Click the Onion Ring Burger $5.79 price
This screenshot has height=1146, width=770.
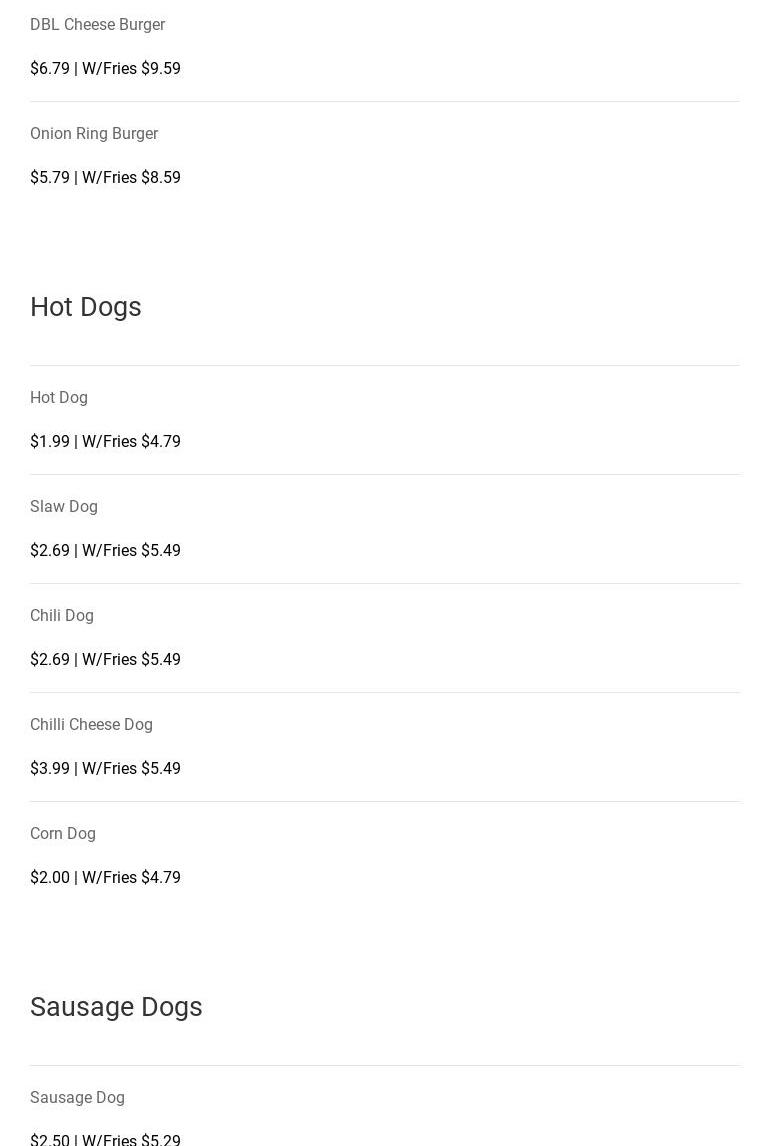pyautogui.click(x=50, y=177)
